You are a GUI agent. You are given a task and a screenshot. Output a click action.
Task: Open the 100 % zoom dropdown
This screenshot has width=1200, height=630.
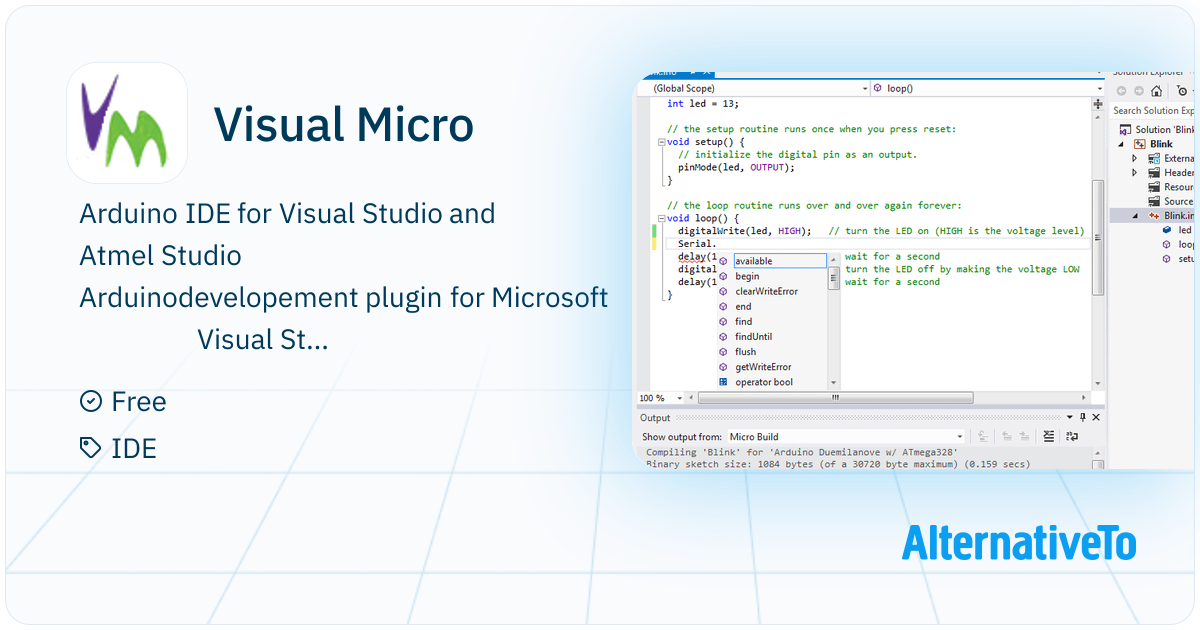click(680, 397)
